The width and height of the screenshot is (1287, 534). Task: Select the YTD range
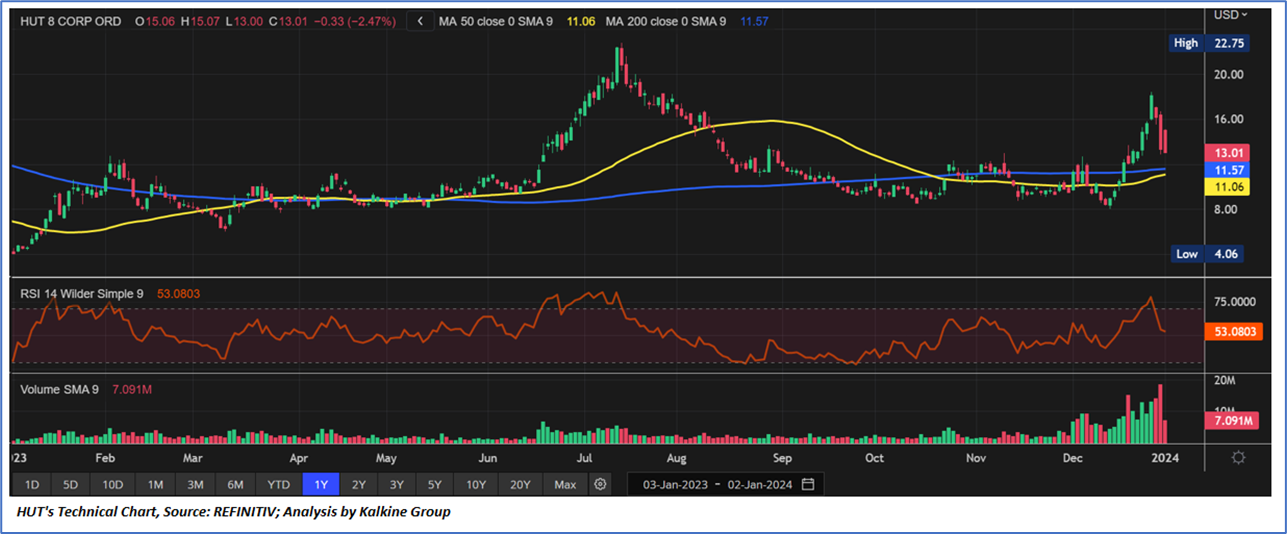tap(278, 484)
